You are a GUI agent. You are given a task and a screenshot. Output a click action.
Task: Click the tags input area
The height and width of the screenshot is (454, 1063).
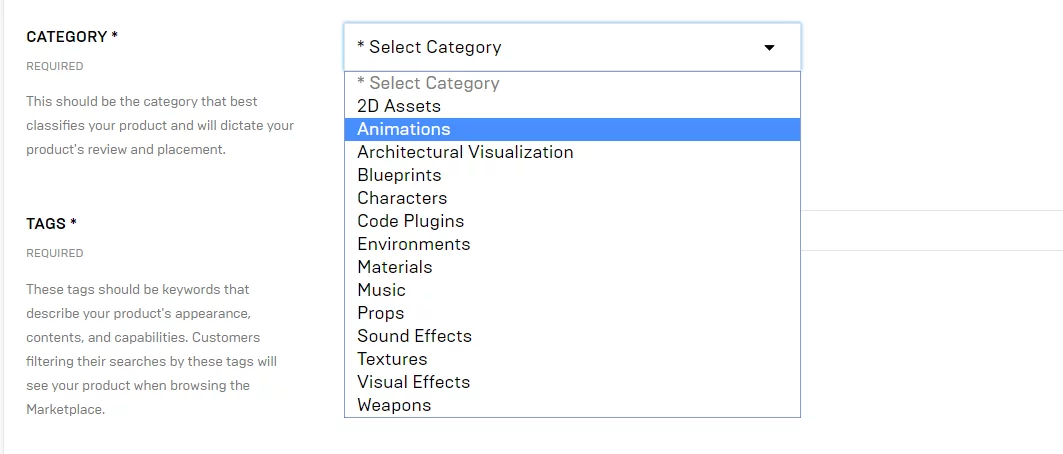pyautogui.click(x=930, y=231)
